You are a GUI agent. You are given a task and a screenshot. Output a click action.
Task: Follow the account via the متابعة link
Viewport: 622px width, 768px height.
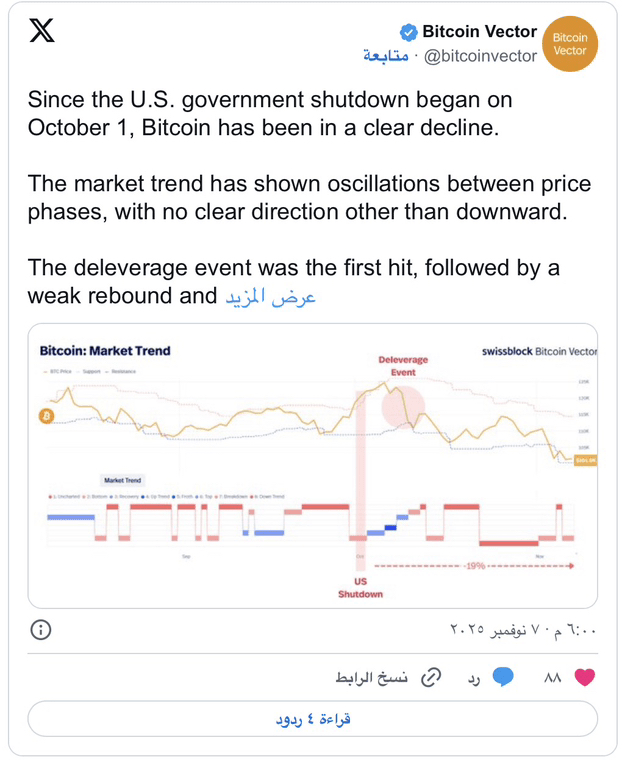coord(385,56)
